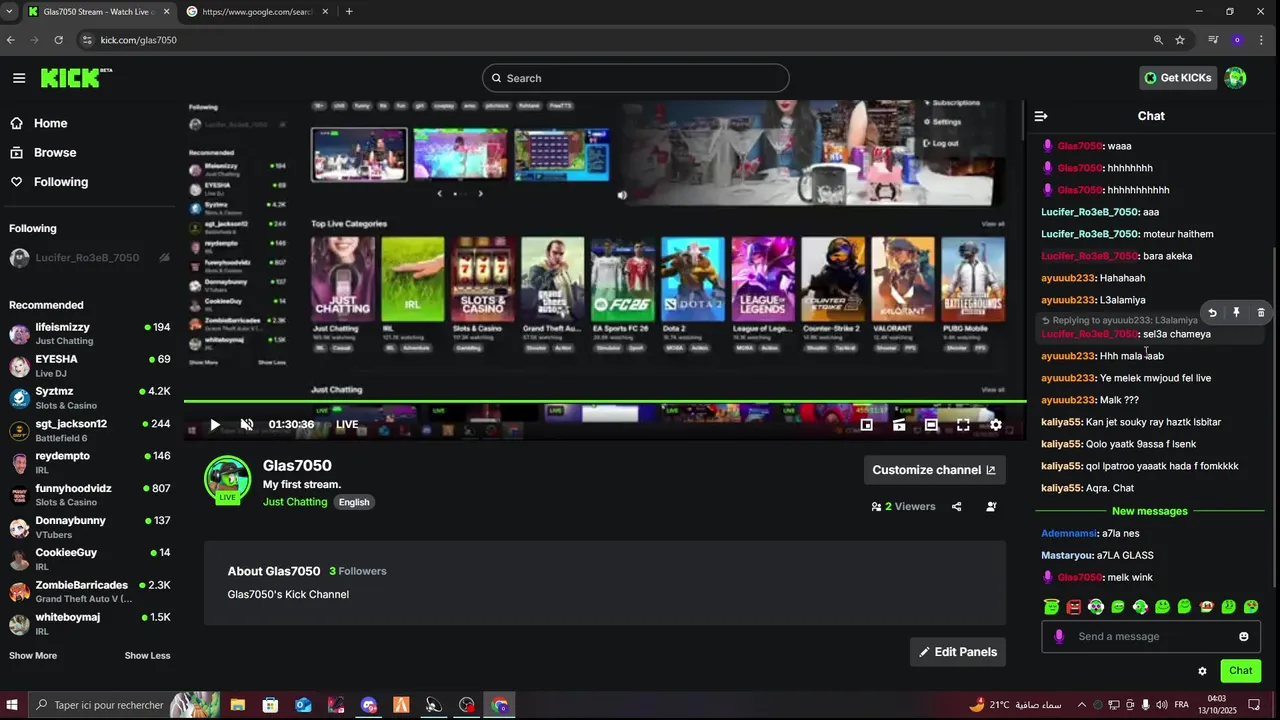The width and height of the screenshot is (1280, 720).
Task: Collapse recommended list with Show Less
Action: [147, 656]
